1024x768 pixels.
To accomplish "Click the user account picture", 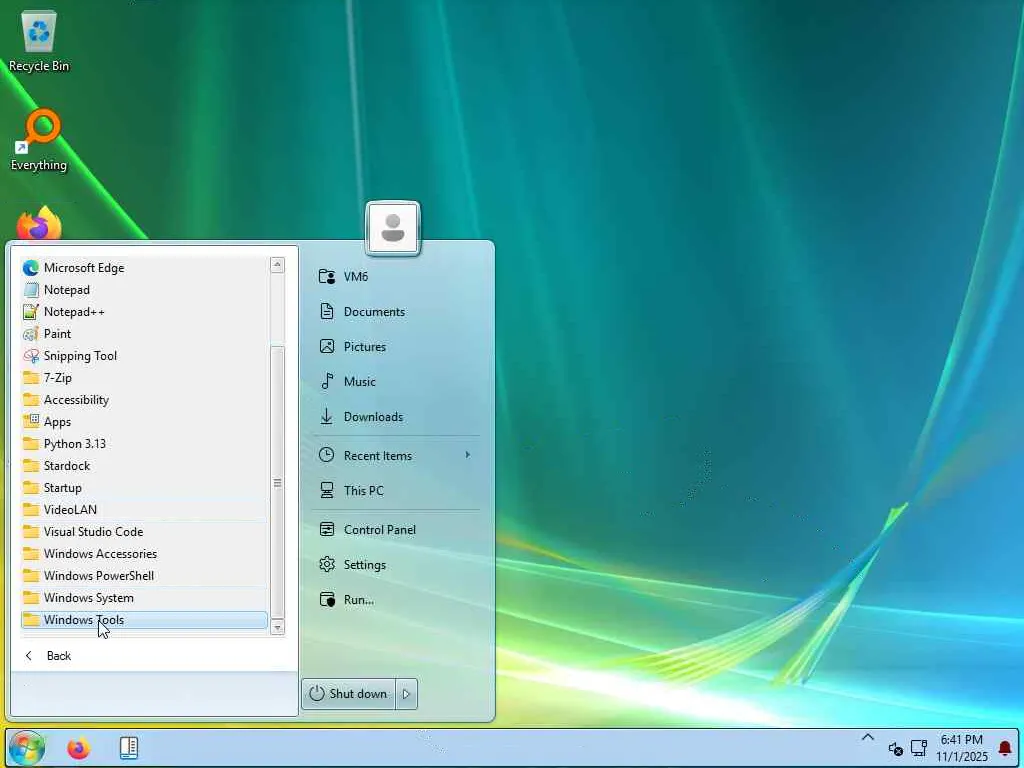I will click(x=392, y=228).
